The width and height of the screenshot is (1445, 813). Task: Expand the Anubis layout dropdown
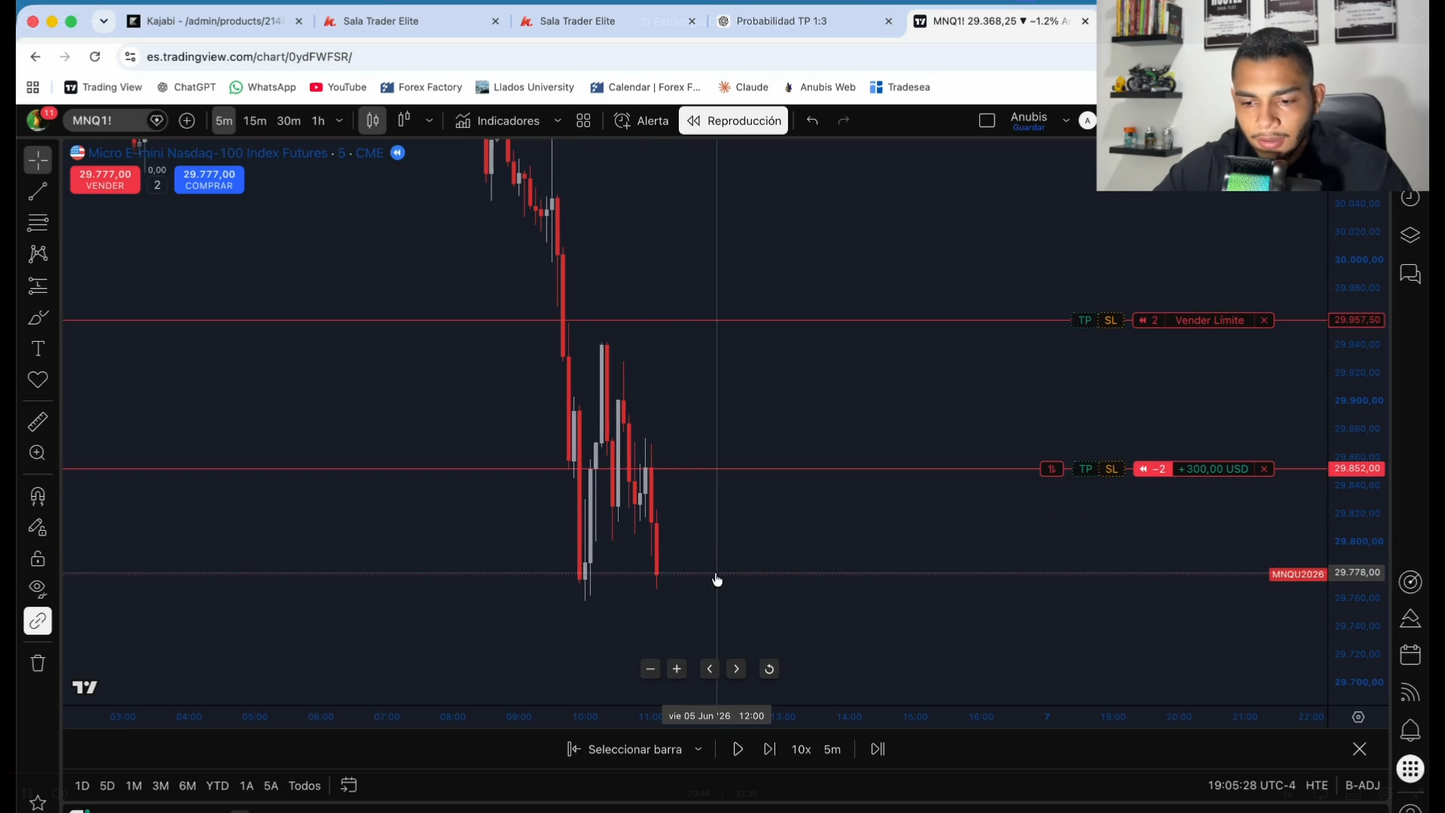[x=1066, y=120]
